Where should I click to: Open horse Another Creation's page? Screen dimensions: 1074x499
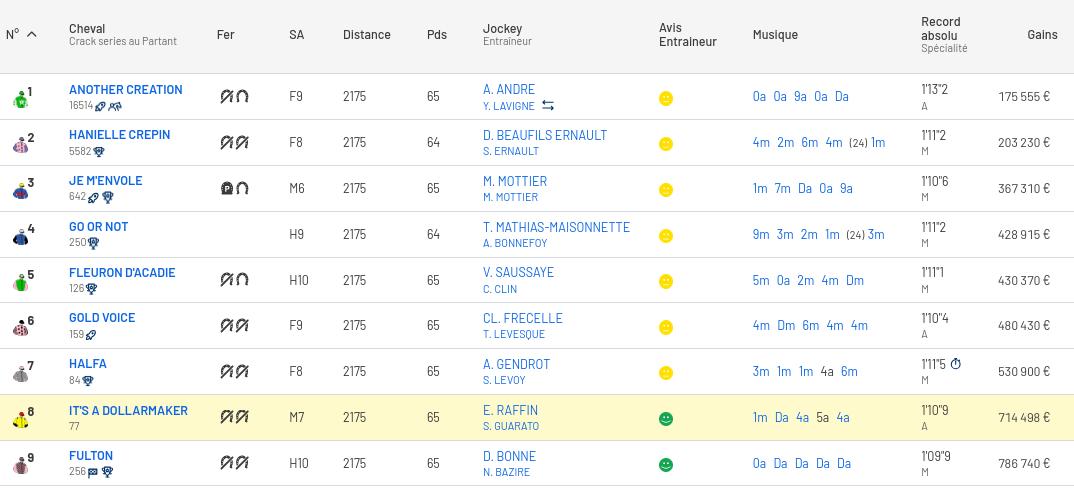click(x=125, y=89)
